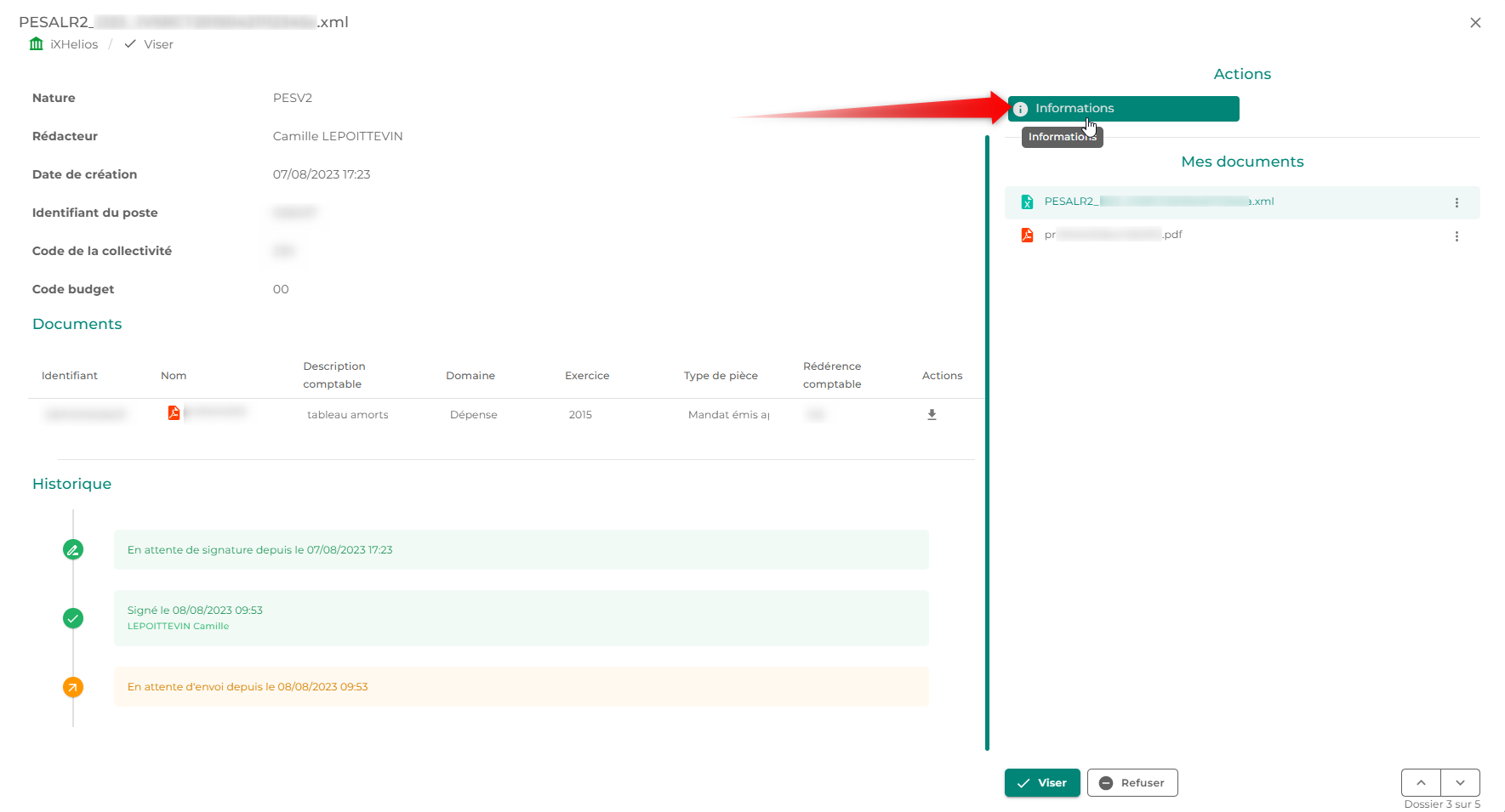
Task: Open the Viser breadcrumb item
Action: [158, 44]
